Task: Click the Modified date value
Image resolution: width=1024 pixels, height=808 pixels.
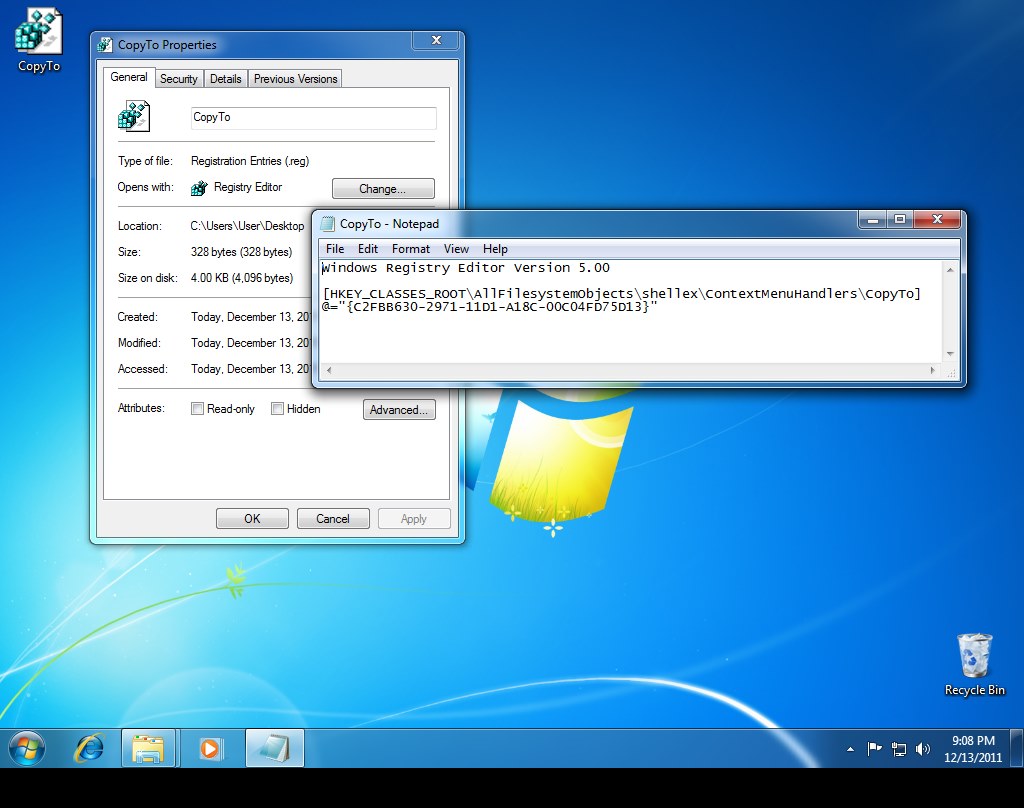Action: (x=251, y=343)
